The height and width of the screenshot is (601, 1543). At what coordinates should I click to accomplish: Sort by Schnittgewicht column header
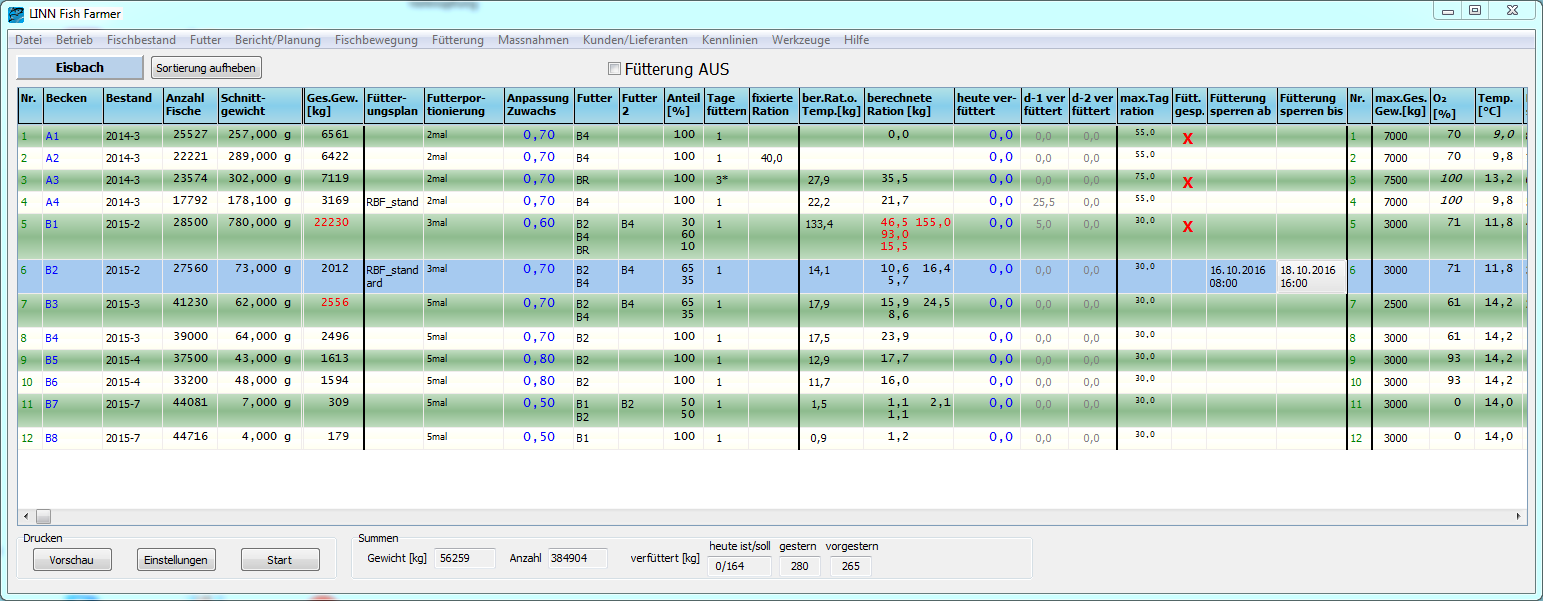(x=260, y=105)
